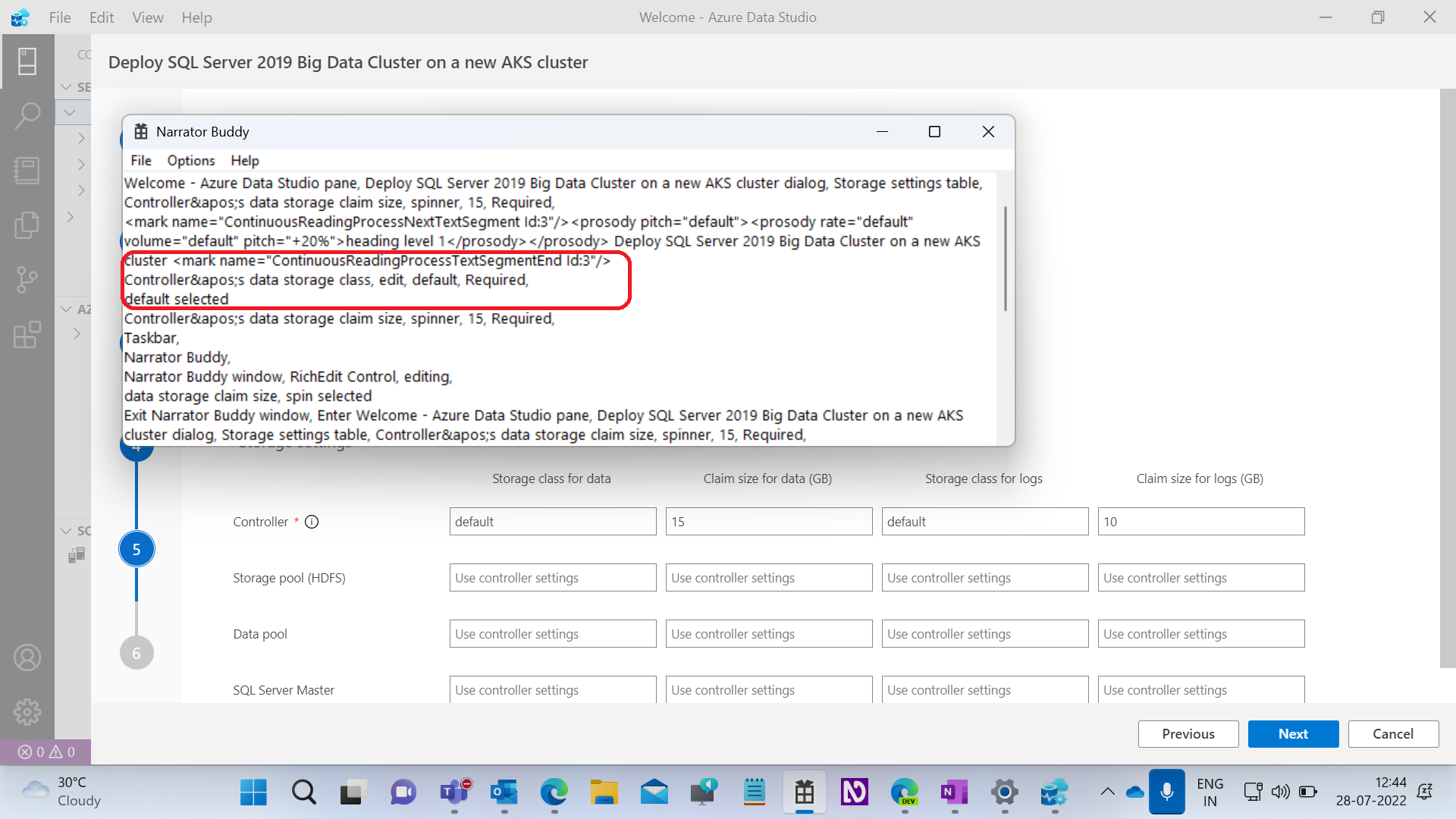Select wizard step 6 circle
The image size is (1456, 819).
tap(136, 652)
